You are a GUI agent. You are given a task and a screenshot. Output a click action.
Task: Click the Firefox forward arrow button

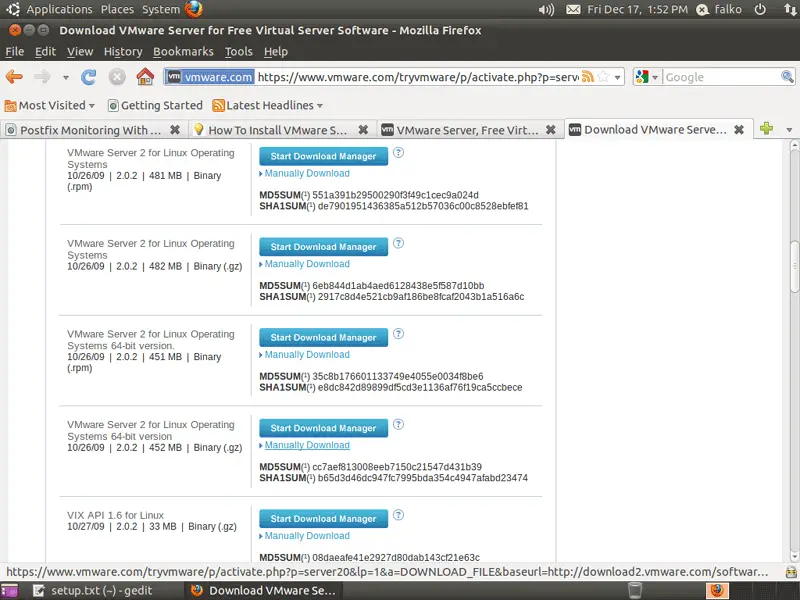click(x=42, y=77)
